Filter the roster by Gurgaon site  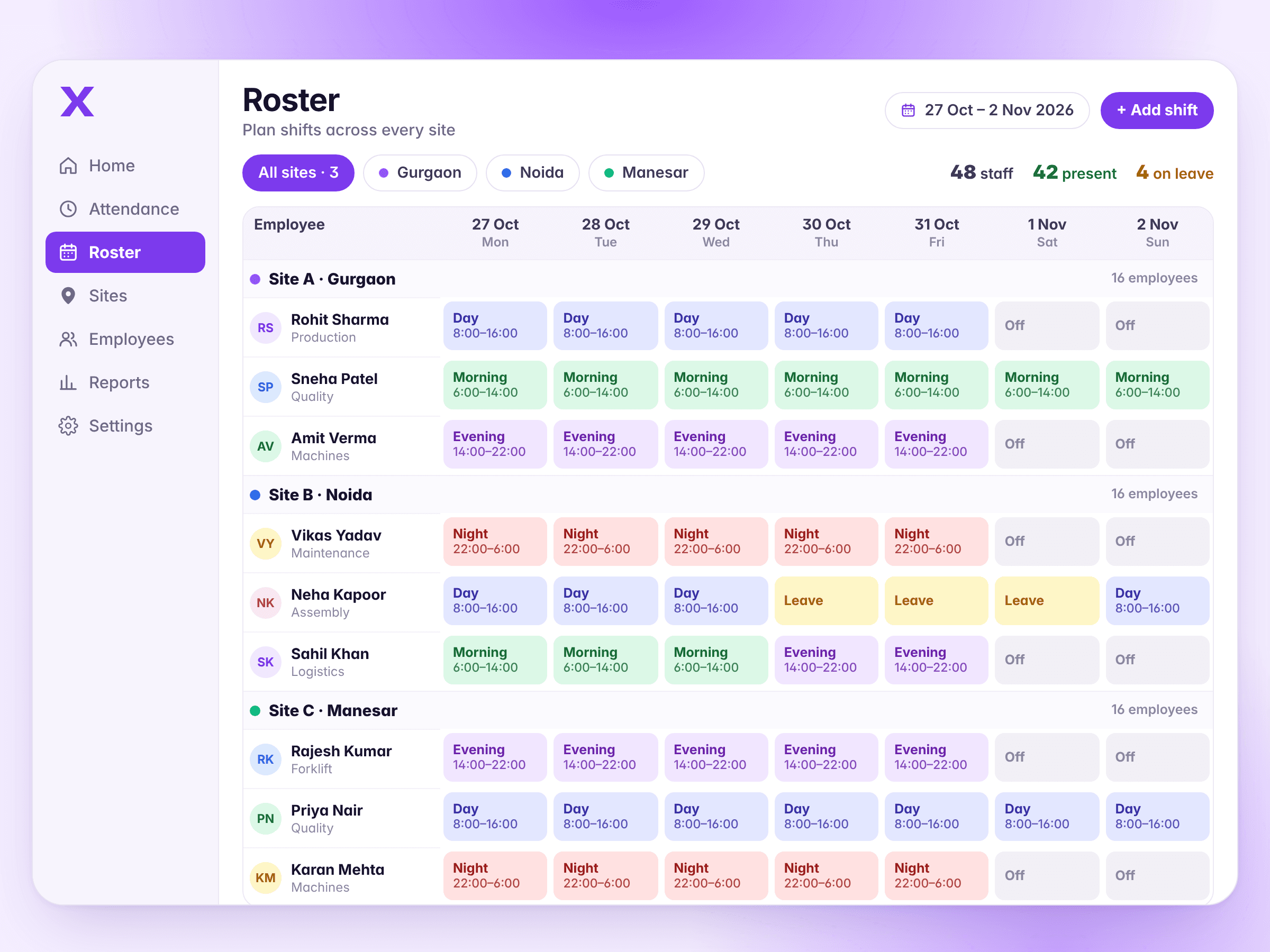pyautogui.click(x=420, y=173)
